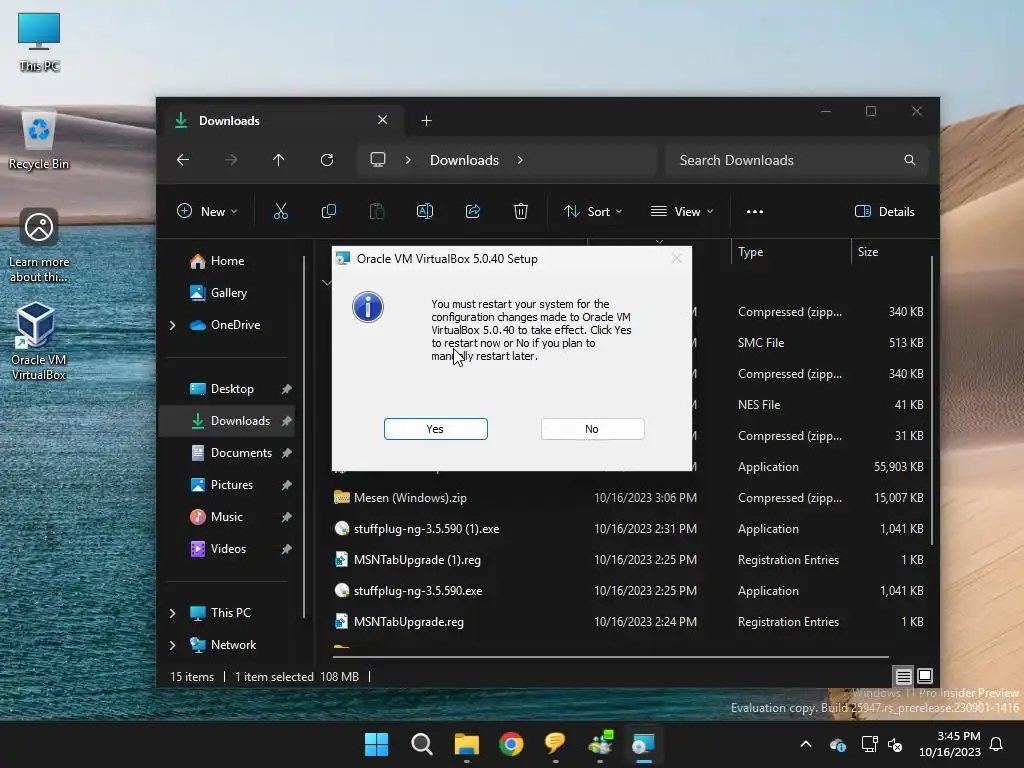1024x768 pixels.
Task: Click the Rename icon in toolbar
Action: 425,211
